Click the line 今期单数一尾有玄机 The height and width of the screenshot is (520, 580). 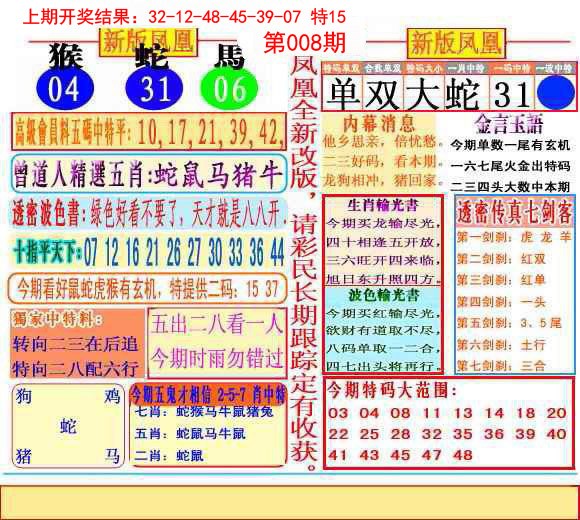coord(510,145)
